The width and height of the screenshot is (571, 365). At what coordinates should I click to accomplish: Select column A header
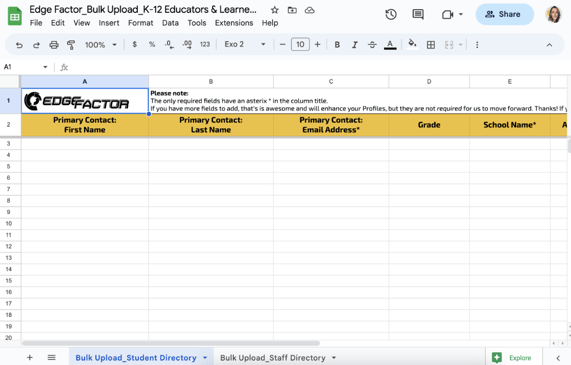click(x=84, y=82)
